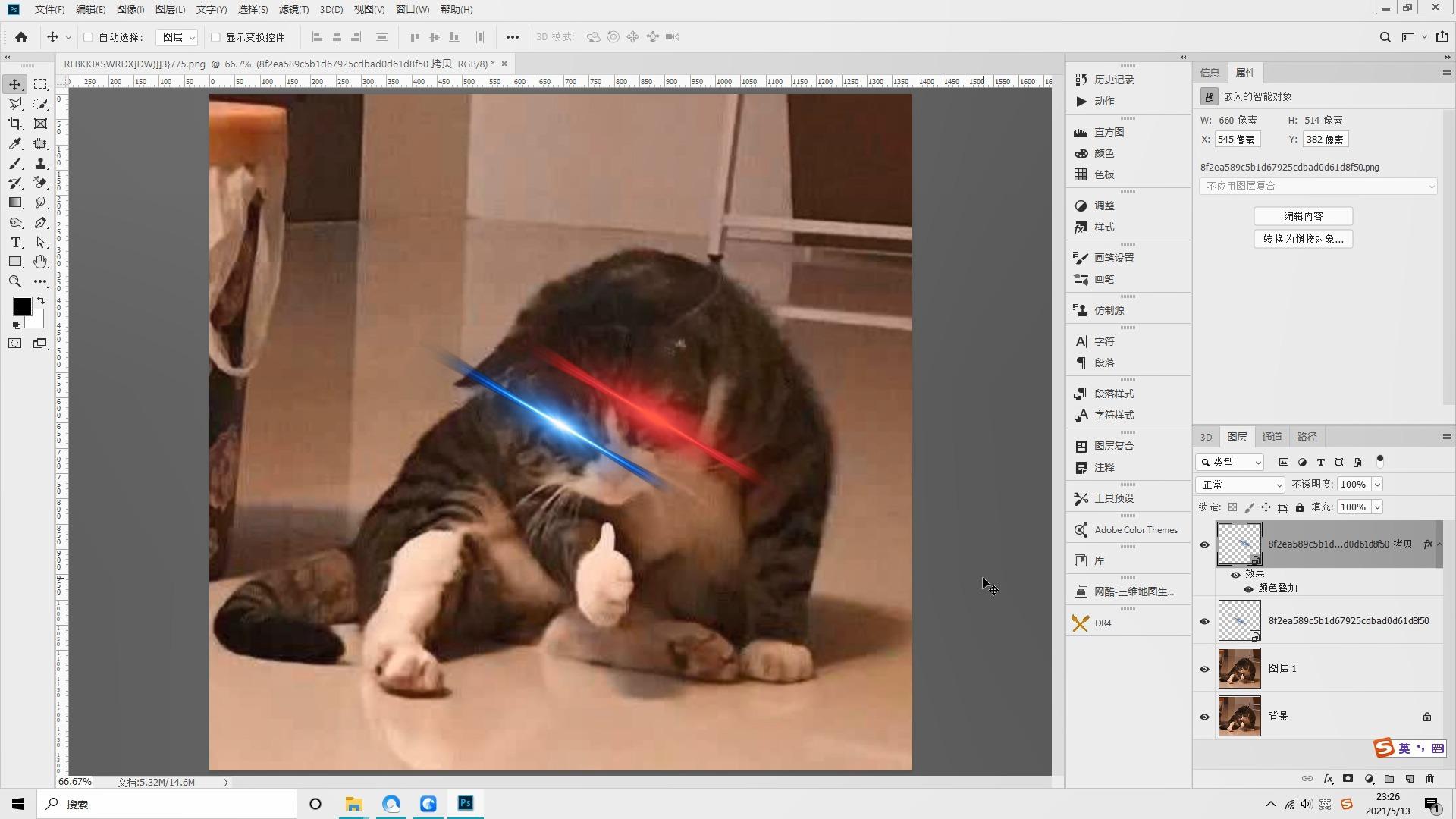The width and height of the screenshot is (1456, 819).
Task: Toggle visibility of 颜色叠加 effect
Action: [1248, 589]
